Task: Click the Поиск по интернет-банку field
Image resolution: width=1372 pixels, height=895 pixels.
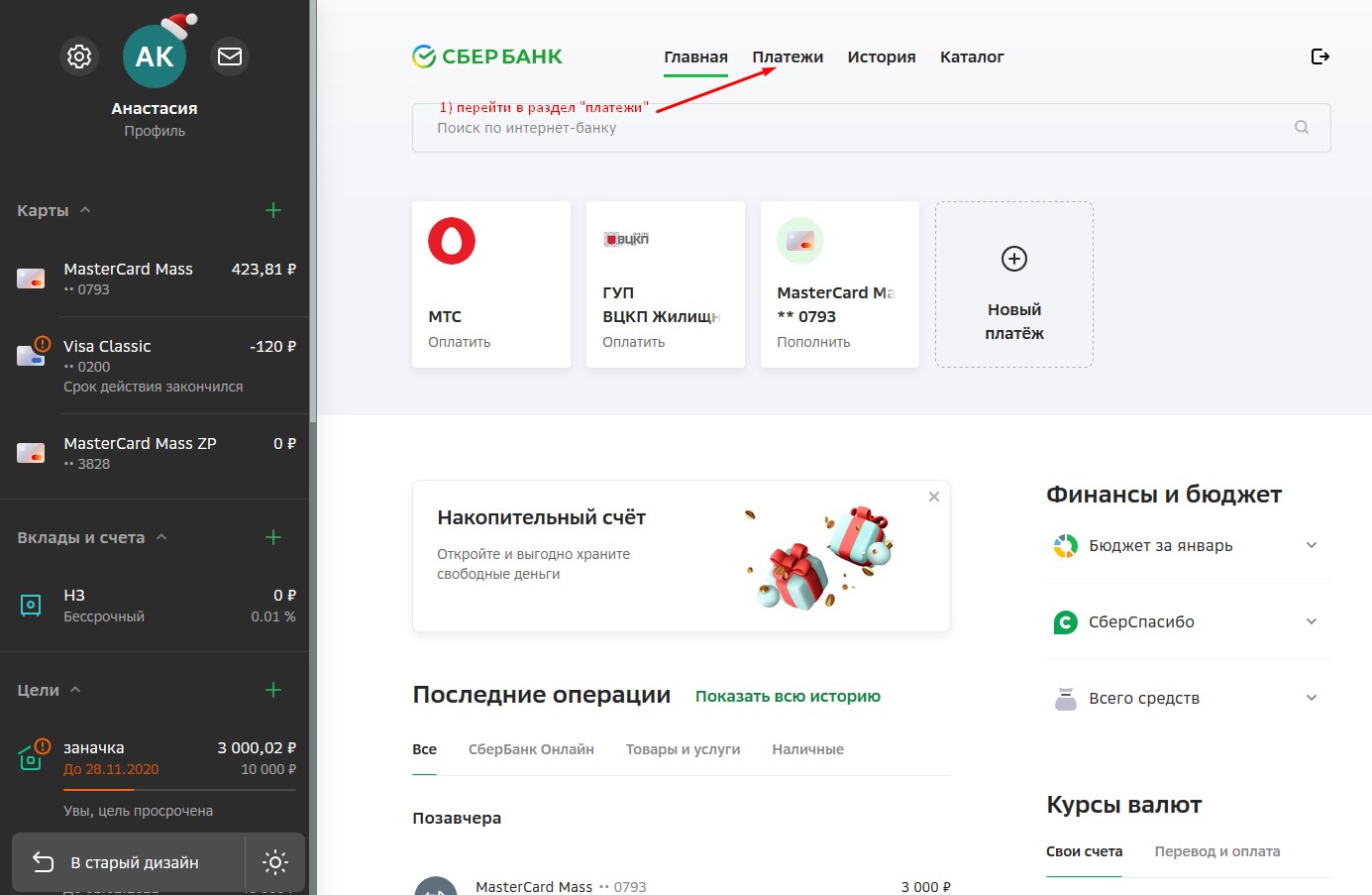Action: (x=871, y=128)
